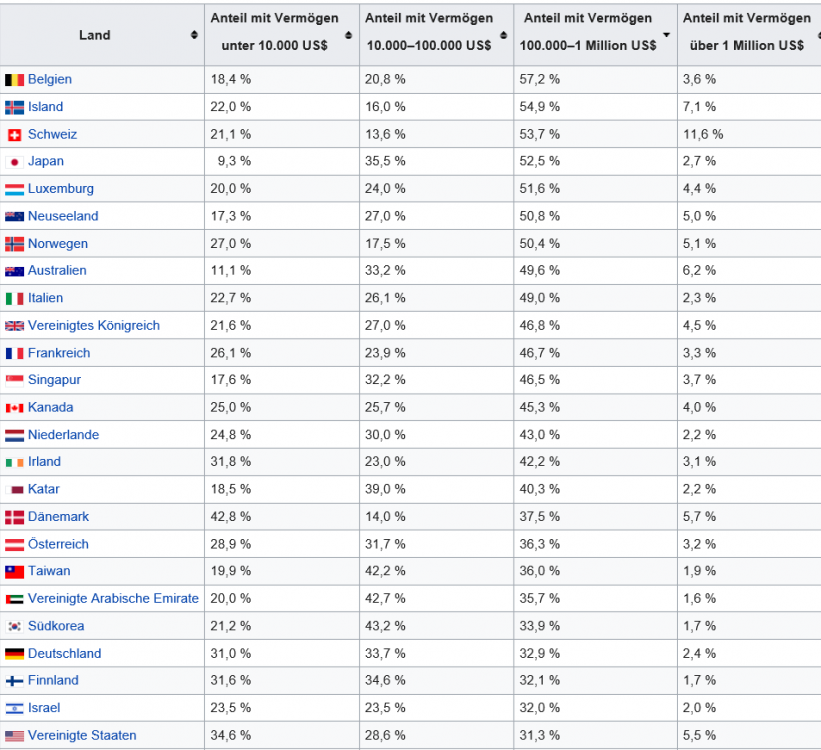Sort table by Land column
Screen dimensions: 821x750
[x=194, y=35]
